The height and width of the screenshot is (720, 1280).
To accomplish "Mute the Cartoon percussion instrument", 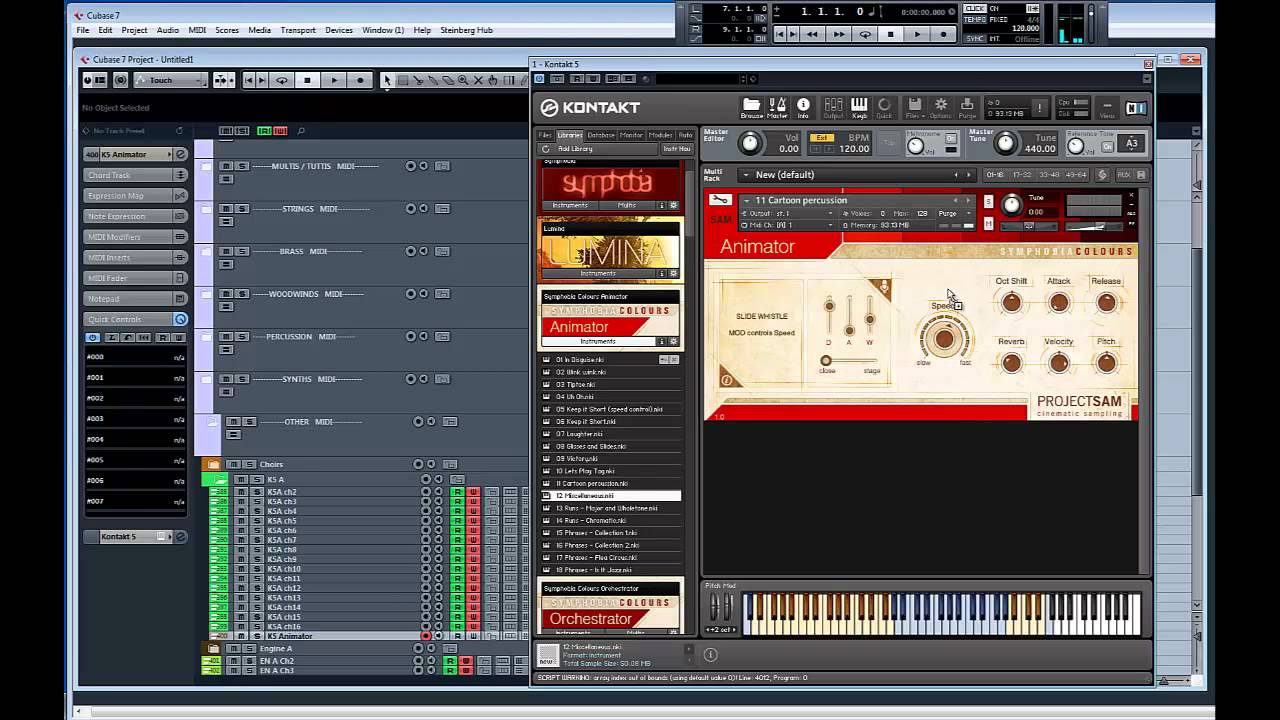I will (988, 224).
